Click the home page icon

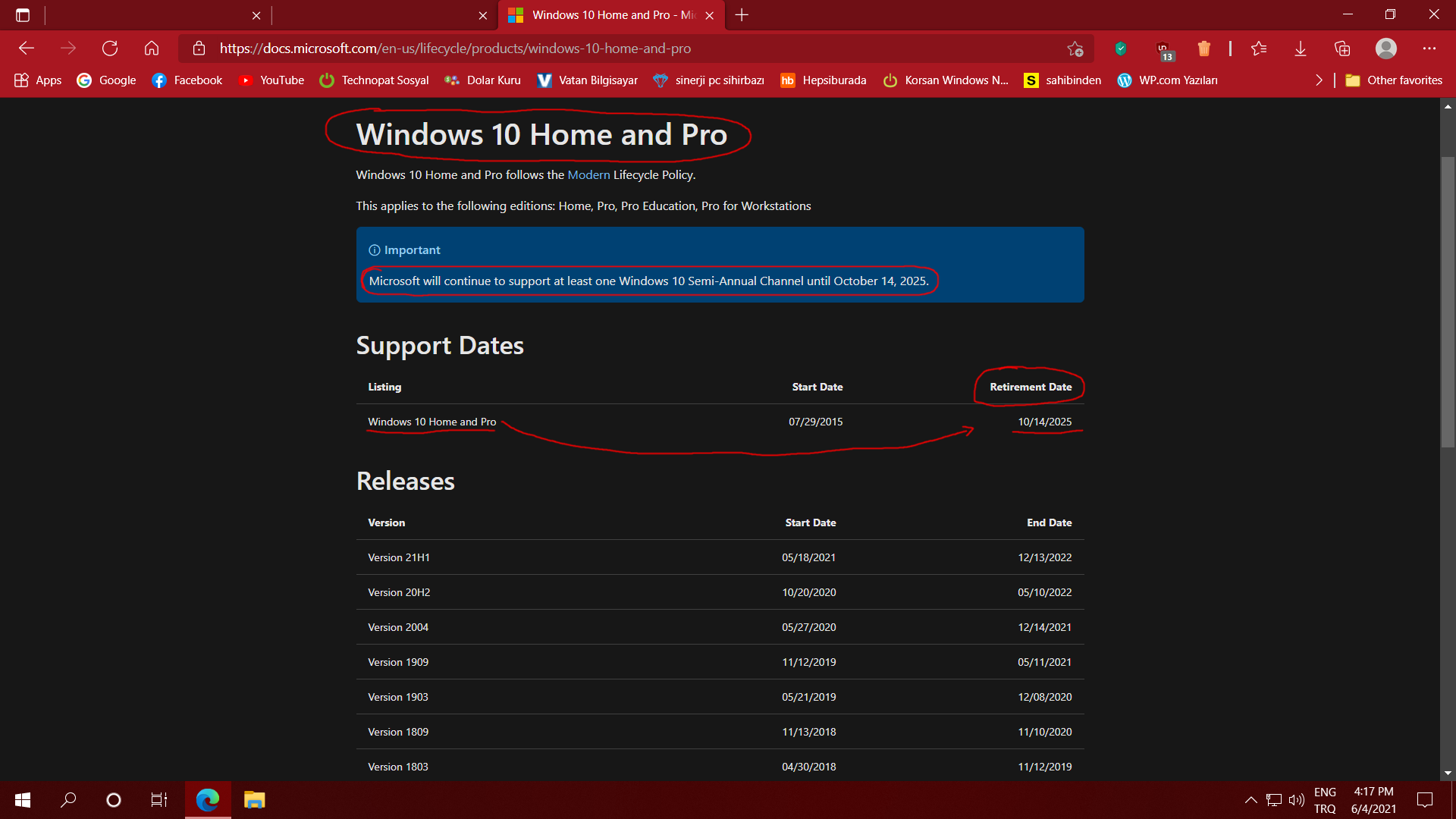coord(152,49)
